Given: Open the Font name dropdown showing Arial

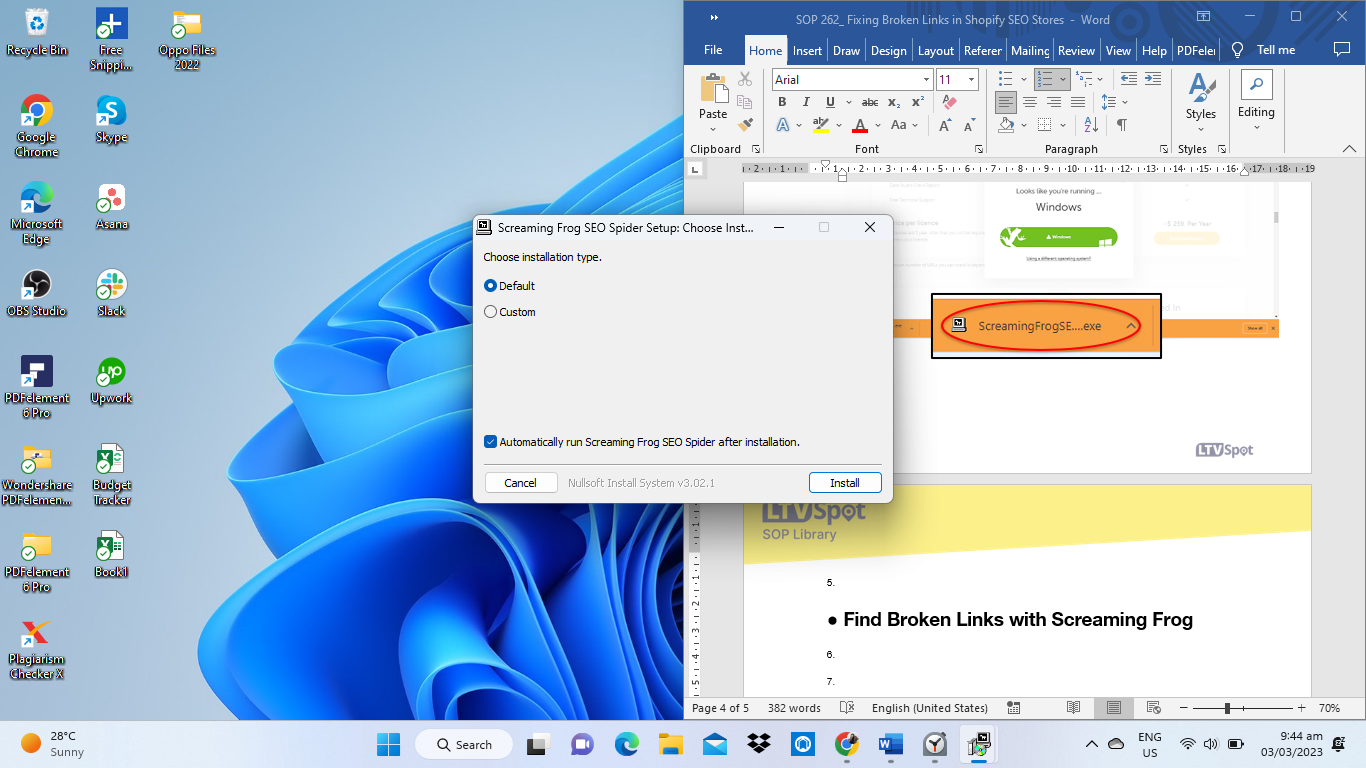Looking at the screenshot, I should [x=926, y=79].
